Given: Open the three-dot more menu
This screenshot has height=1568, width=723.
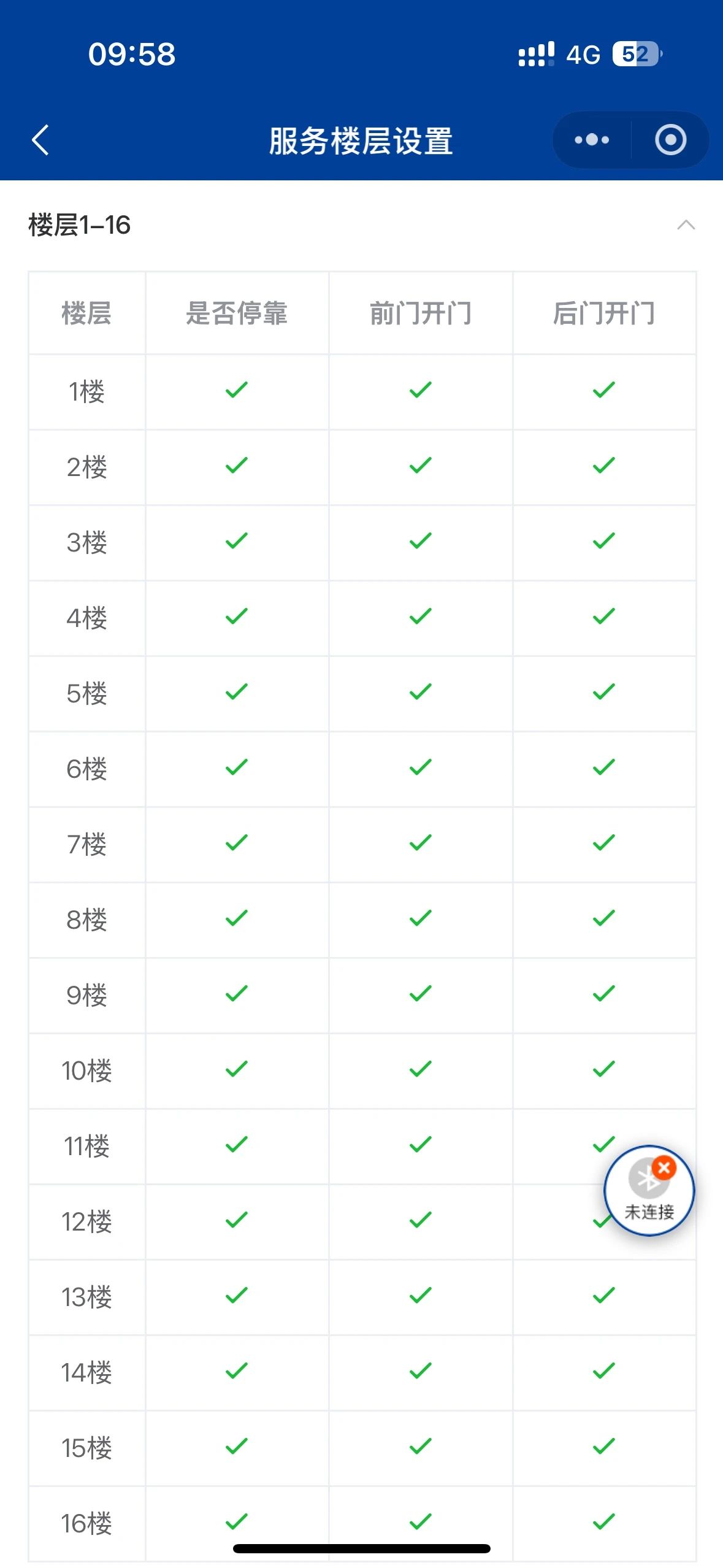Looking at the screenshot, I should pos(592,140).
